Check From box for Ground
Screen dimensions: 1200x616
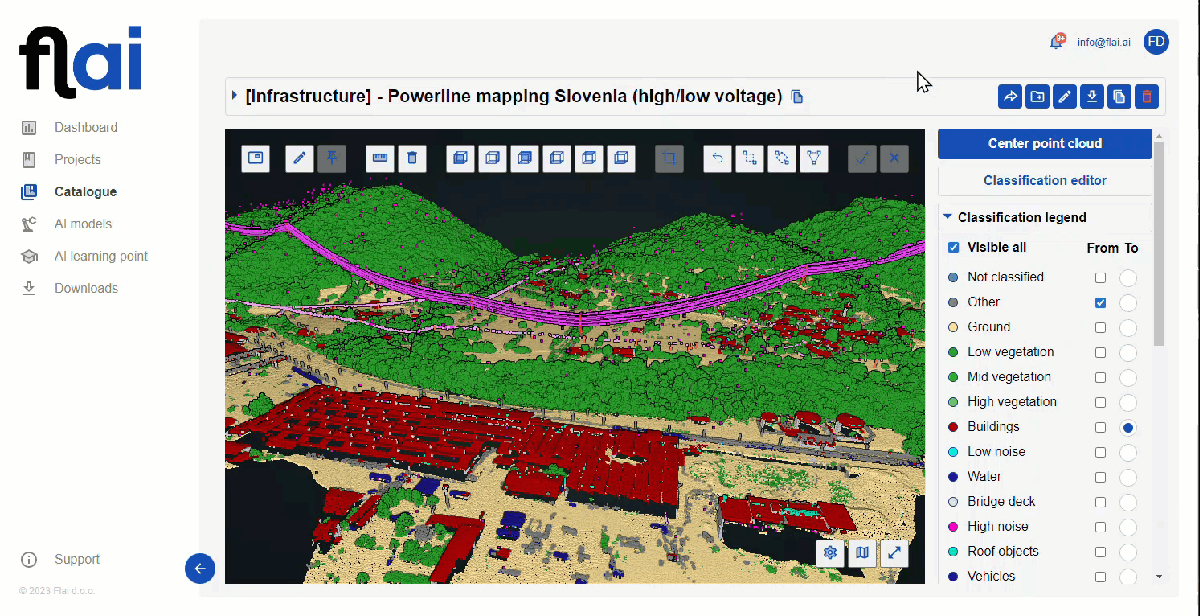click(1100, 327)
